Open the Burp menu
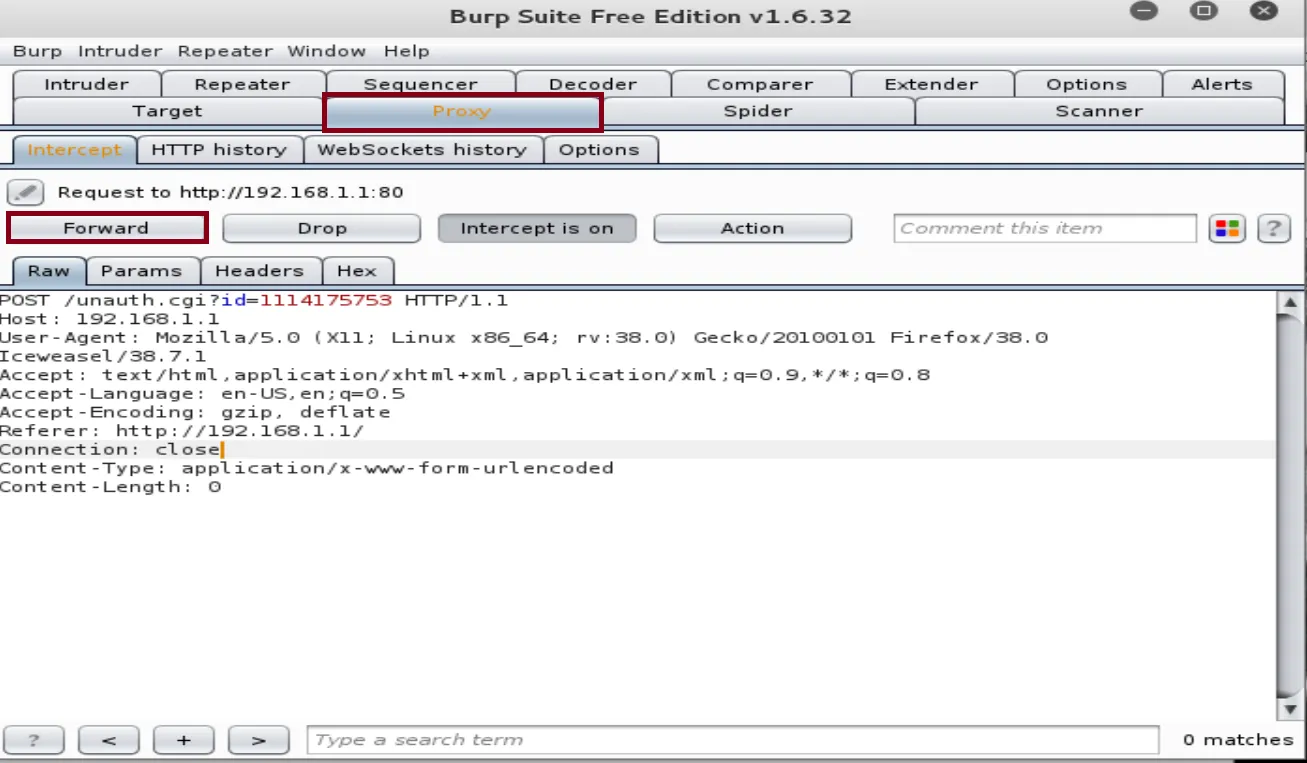 tap(37, 51)
